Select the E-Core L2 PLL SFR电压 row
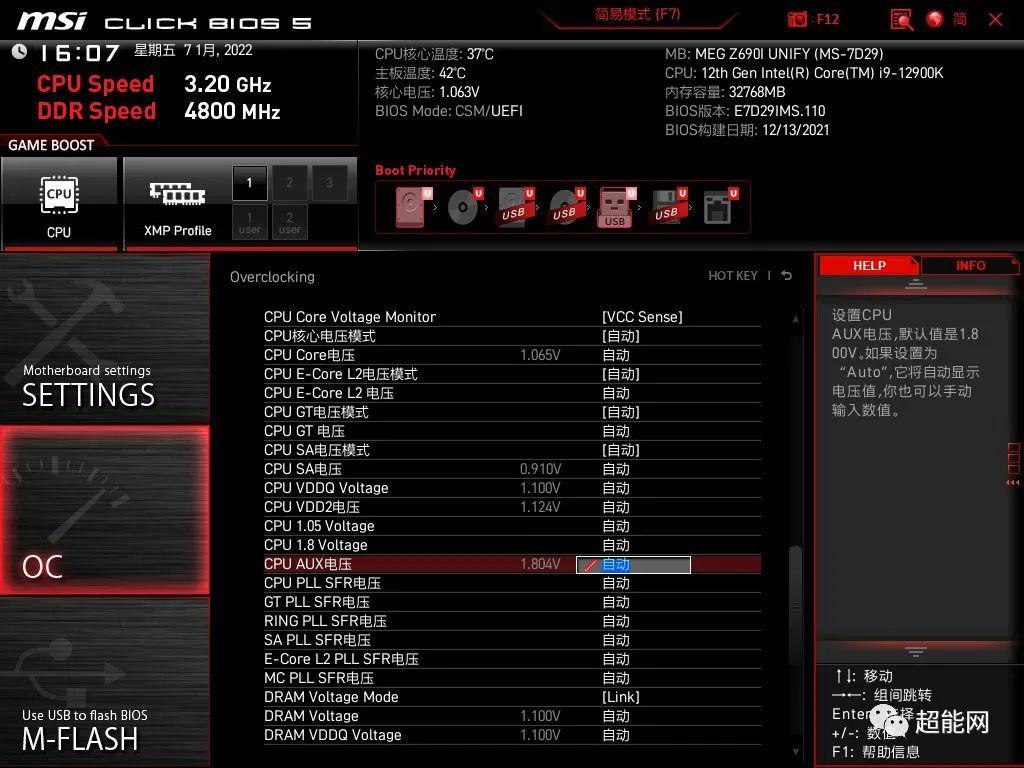This screenshot has width=1024, height=768. [x=512, y=659]
